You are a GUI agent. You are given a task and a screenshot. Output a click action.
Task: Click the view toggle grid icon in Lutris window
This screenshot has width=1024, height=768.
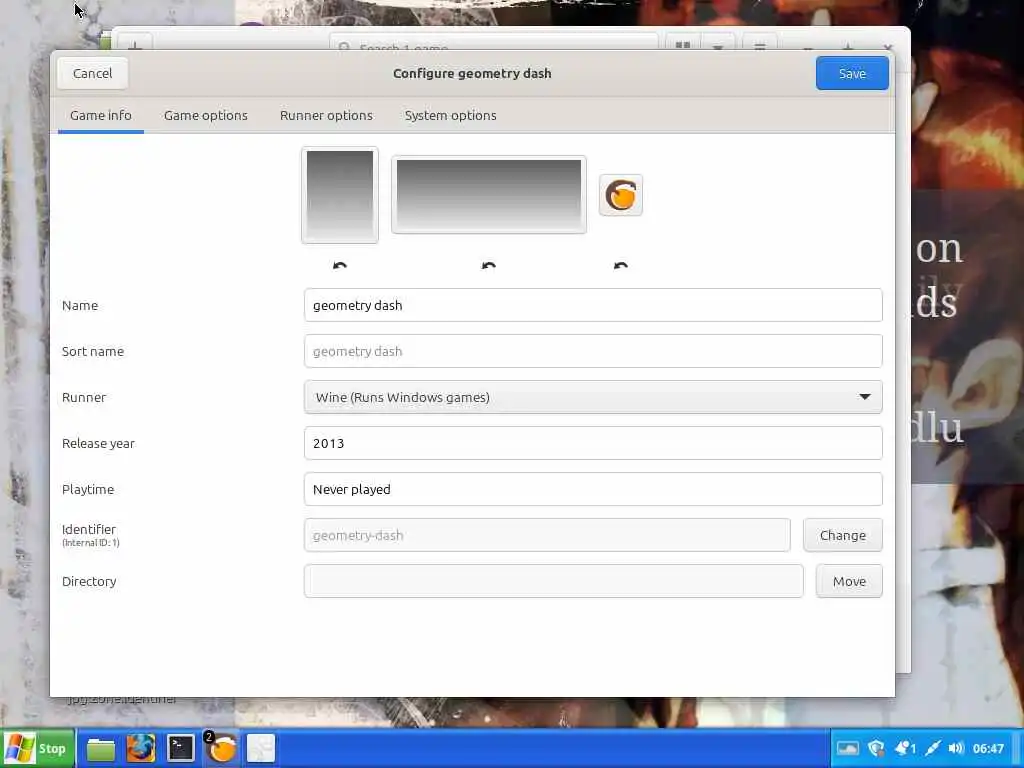pyautogui.click(x=682, y=44)
